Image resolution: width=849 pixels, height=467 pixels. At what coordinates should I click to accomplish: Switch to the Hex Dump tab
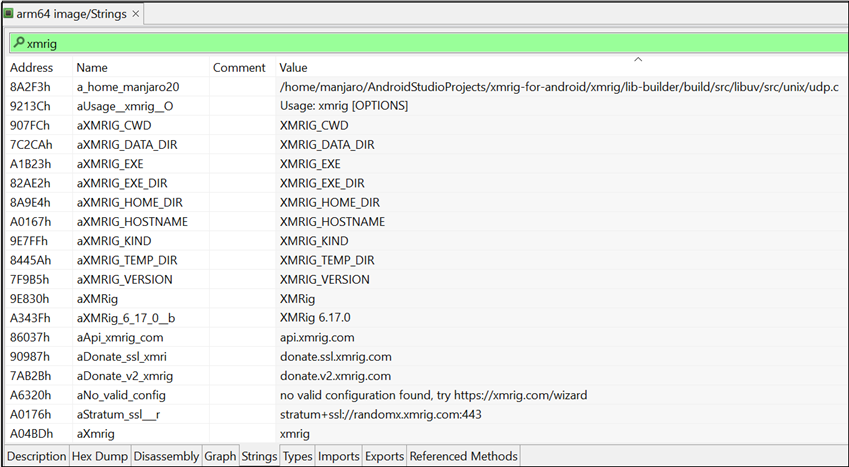click(x=100, y=456)
